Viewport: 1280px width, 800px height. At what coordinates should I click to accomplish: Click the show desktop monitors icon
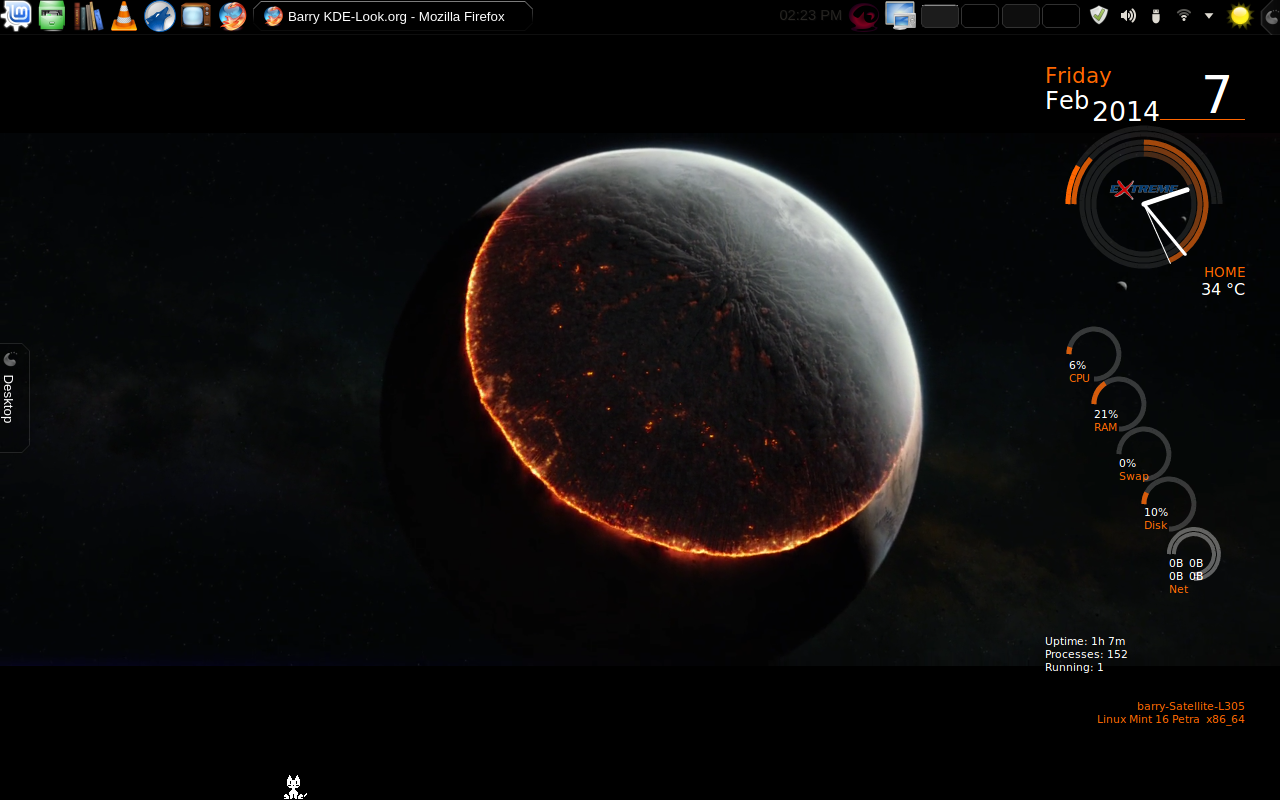click(x=900, y=15)
